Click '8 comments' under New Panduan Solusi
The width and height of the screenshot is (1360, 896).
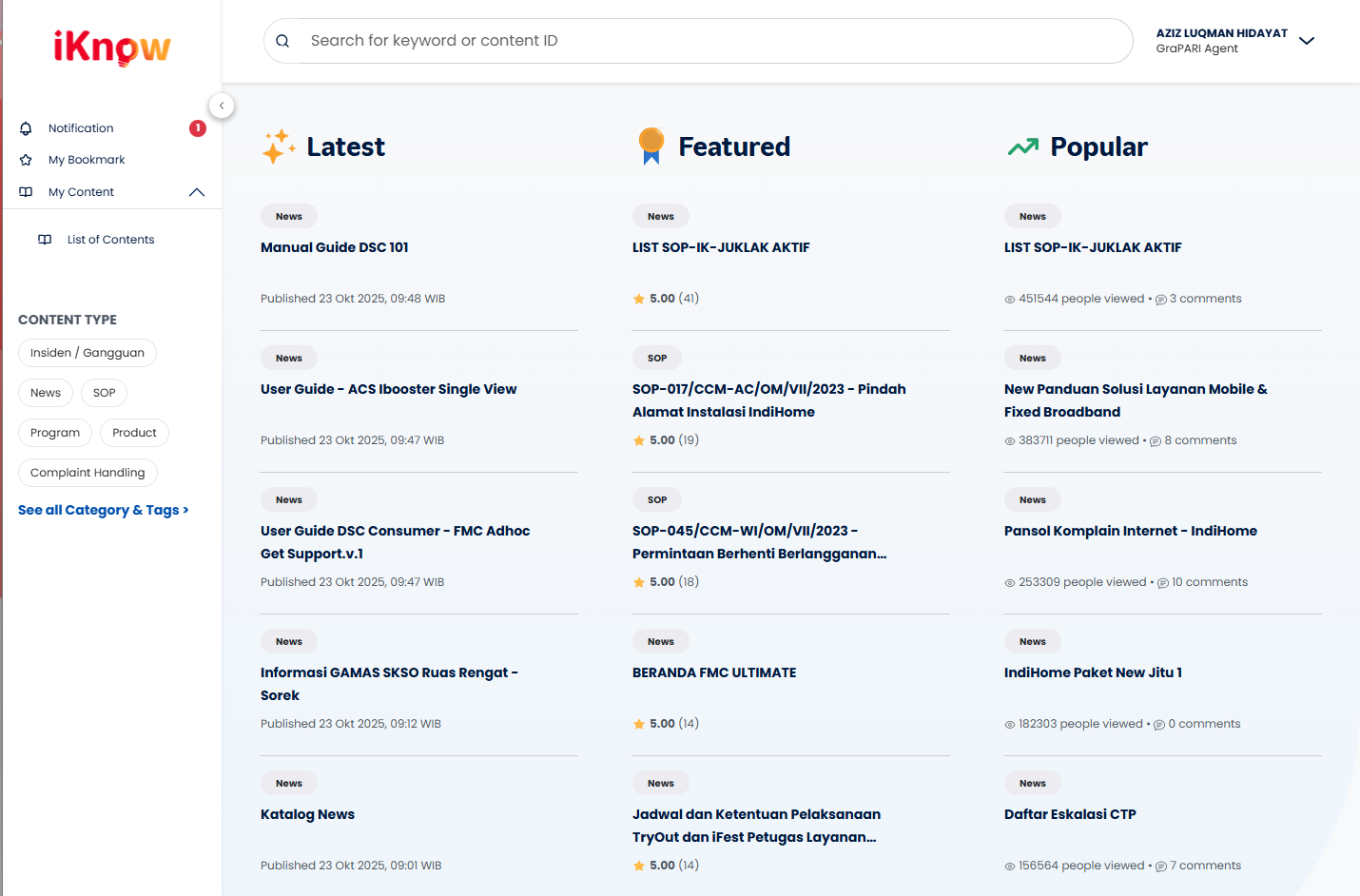tap(1200, 440)
